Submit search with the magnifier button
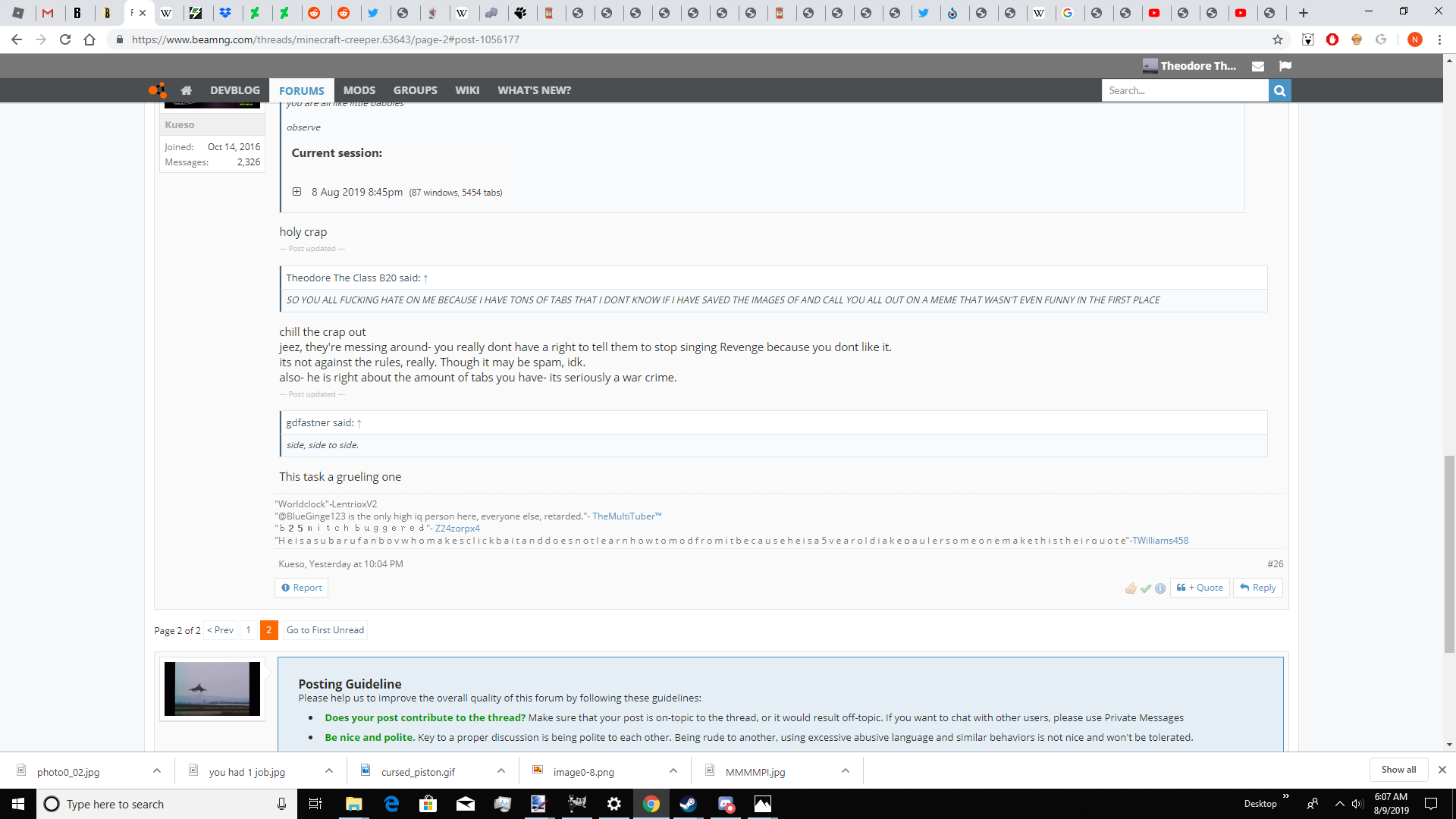1456x819 pixels. (1280, 90)
